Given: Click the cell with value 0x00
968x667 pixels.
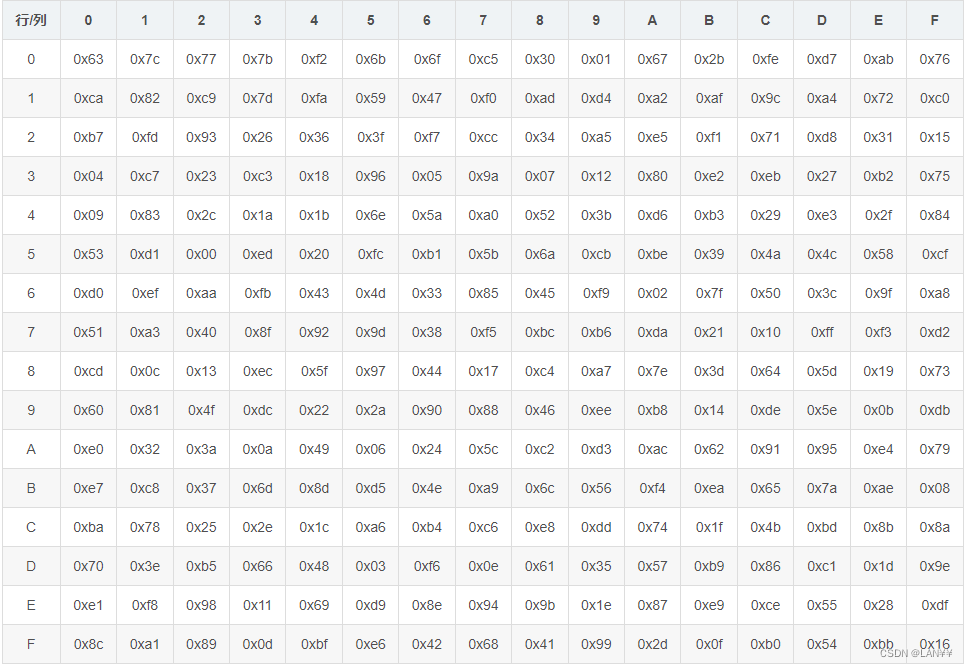Looking at the screenshot, I should coord(201,254).
